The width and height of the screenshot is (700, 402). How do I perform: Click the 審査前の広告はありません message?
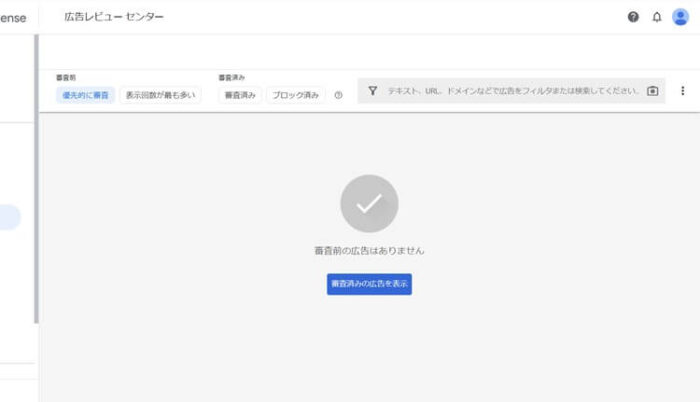coord(369,251)
